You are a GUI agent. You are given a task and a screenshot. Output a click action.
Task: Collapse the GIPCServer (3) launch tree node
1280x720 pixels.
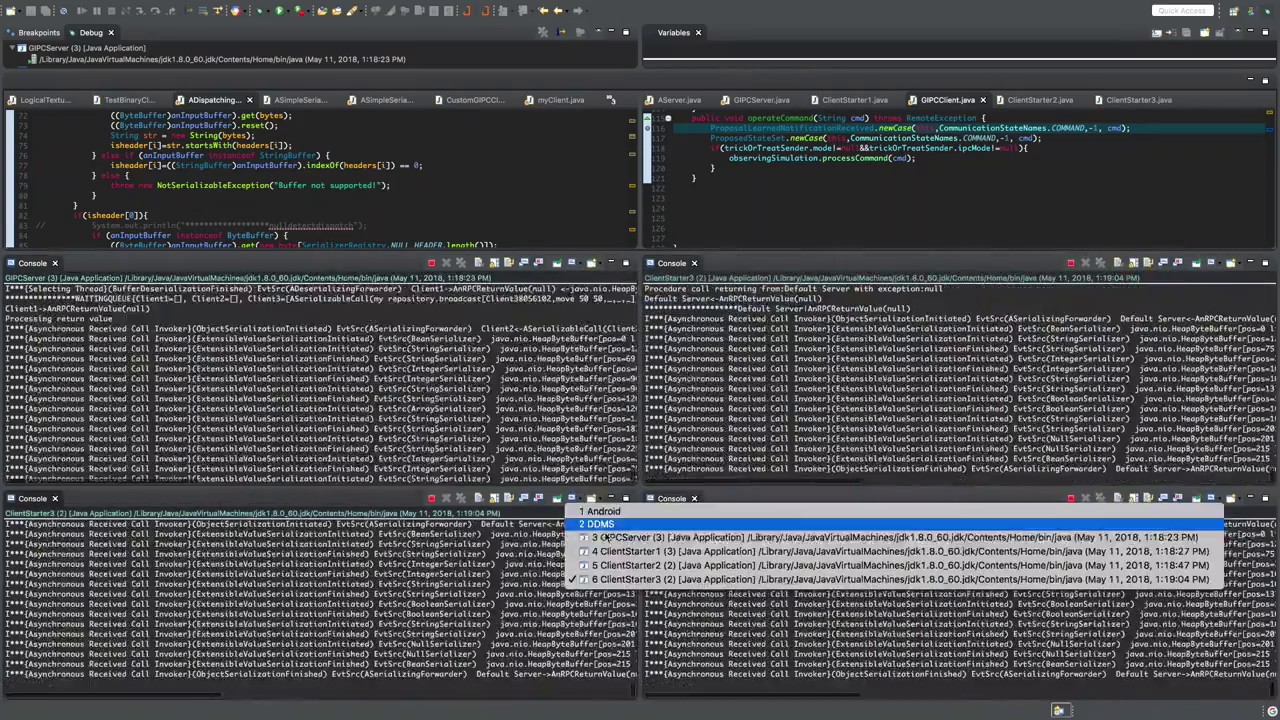coord(11,48)
